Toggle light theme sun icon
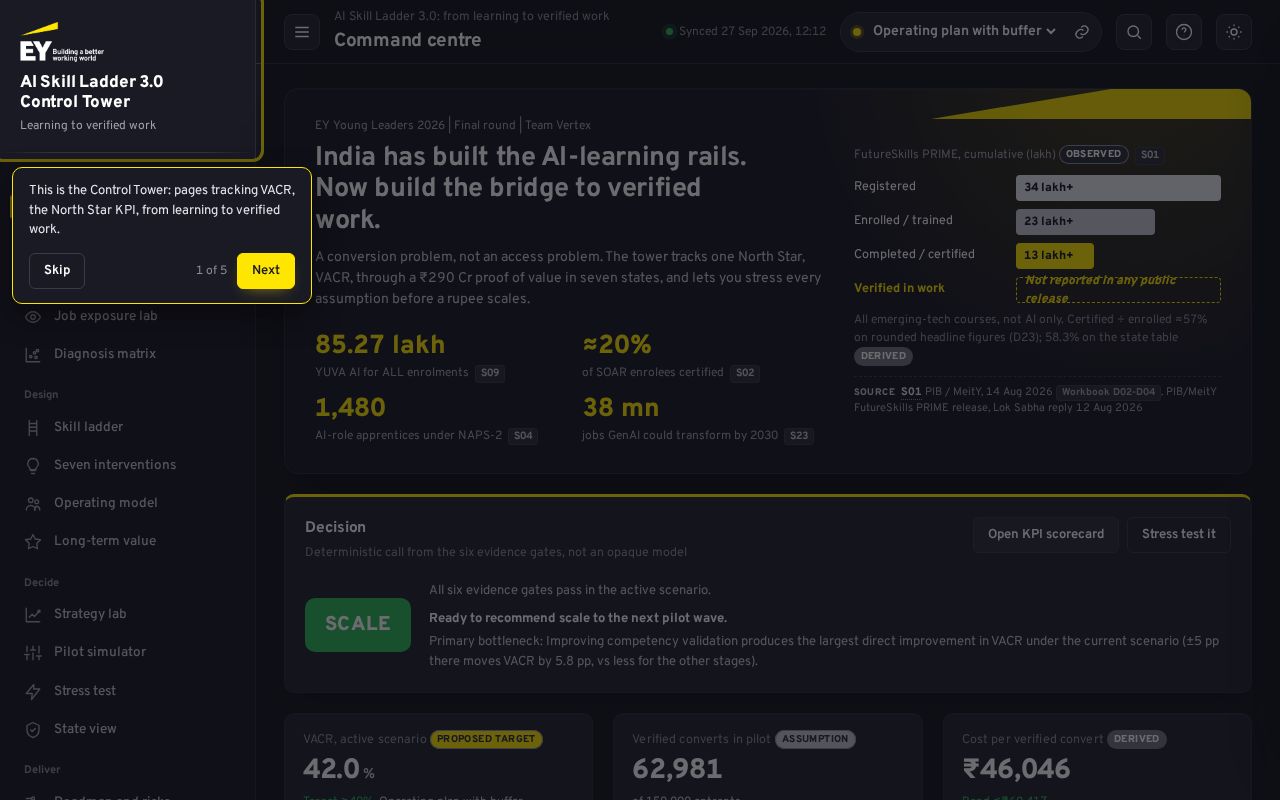 click(x=1234, y=32)
